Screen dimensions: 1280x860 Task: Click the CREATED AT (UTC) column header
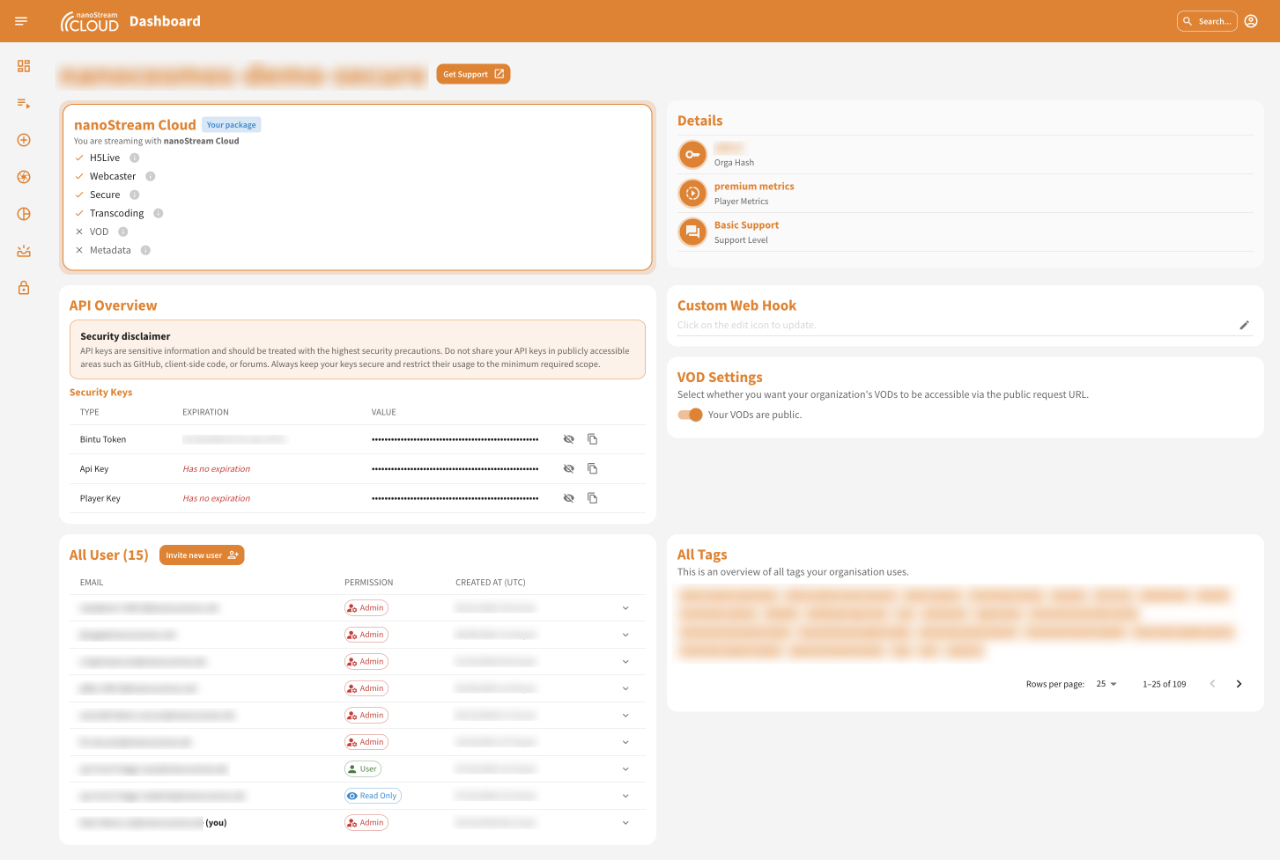click(490, 582)
